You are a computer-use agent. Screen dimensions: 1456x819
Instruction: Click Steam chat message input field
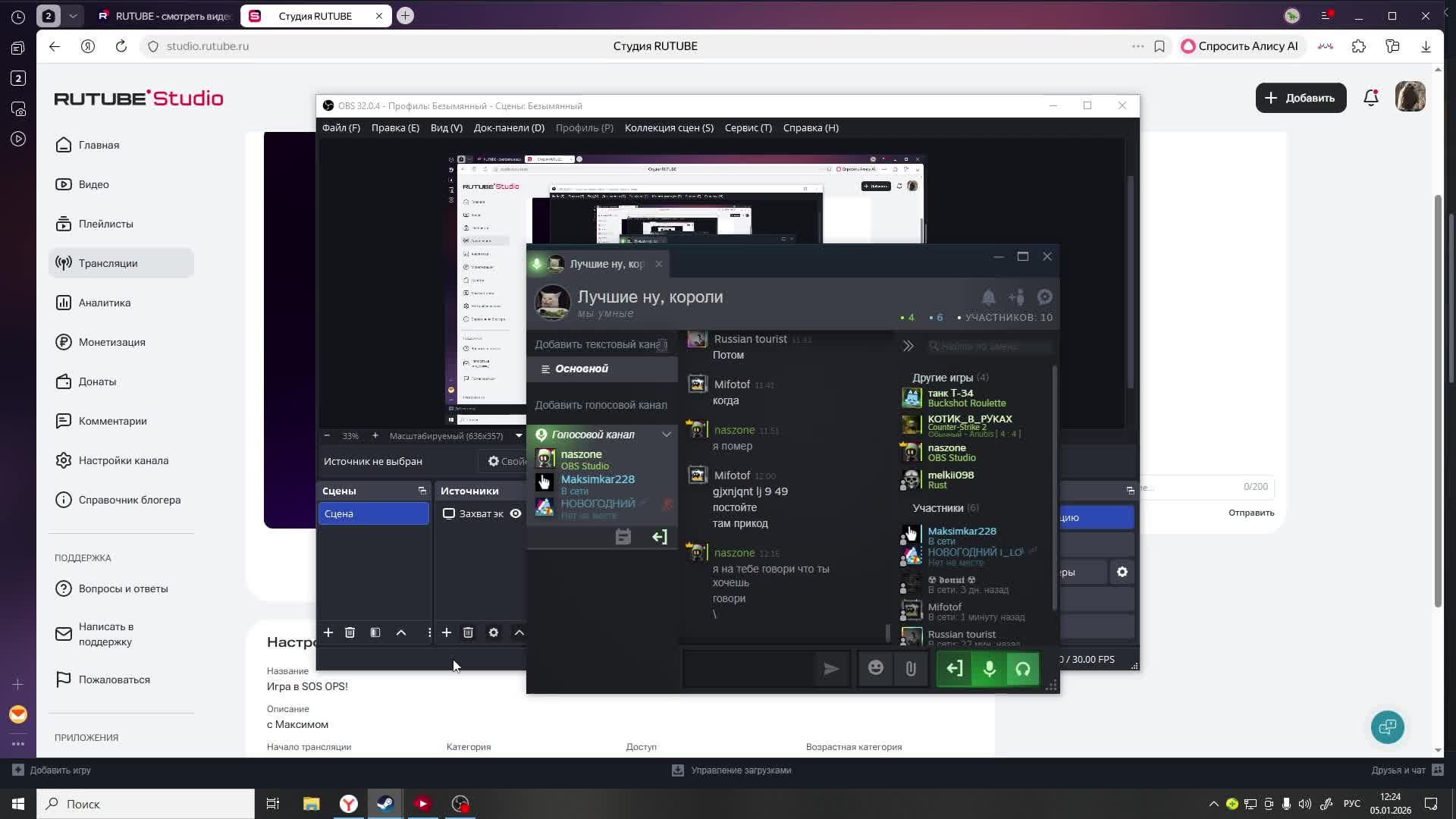click(749, 669)
